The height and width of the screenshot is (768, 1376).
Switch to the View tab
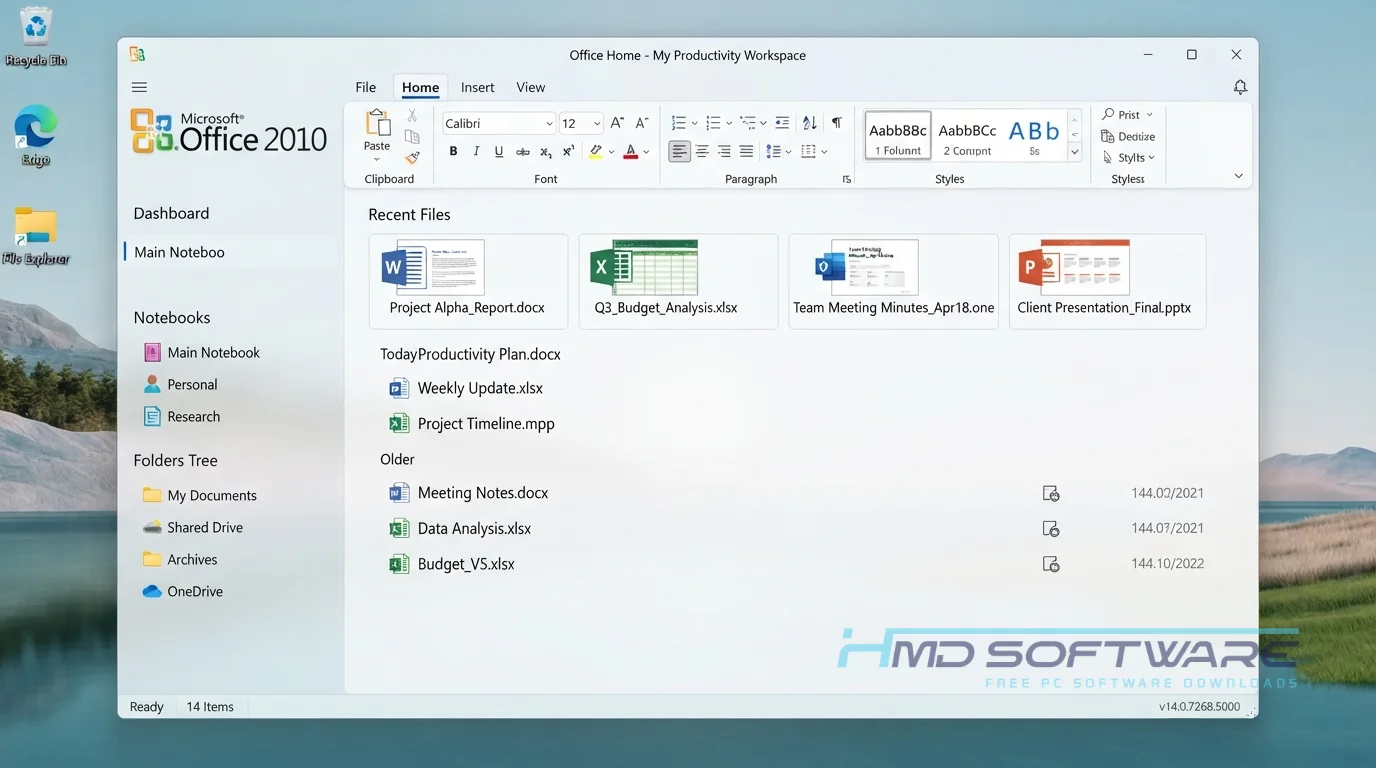(531, 87)
